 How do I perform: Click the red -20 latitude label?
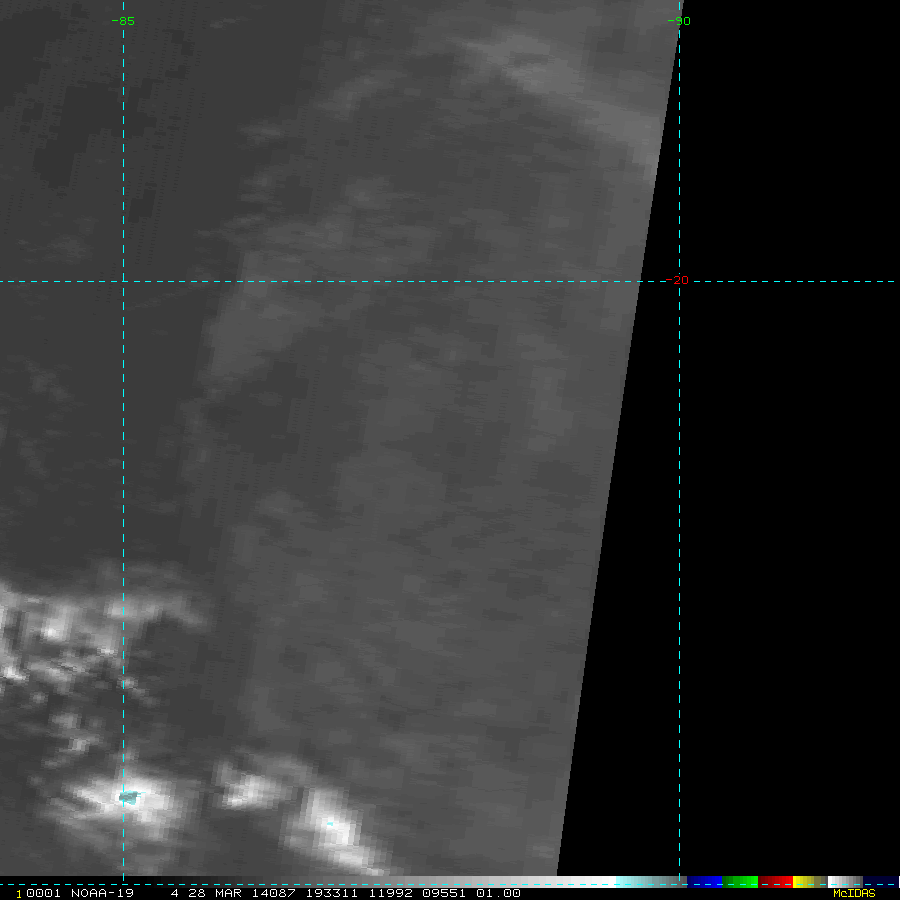[677, 280]
